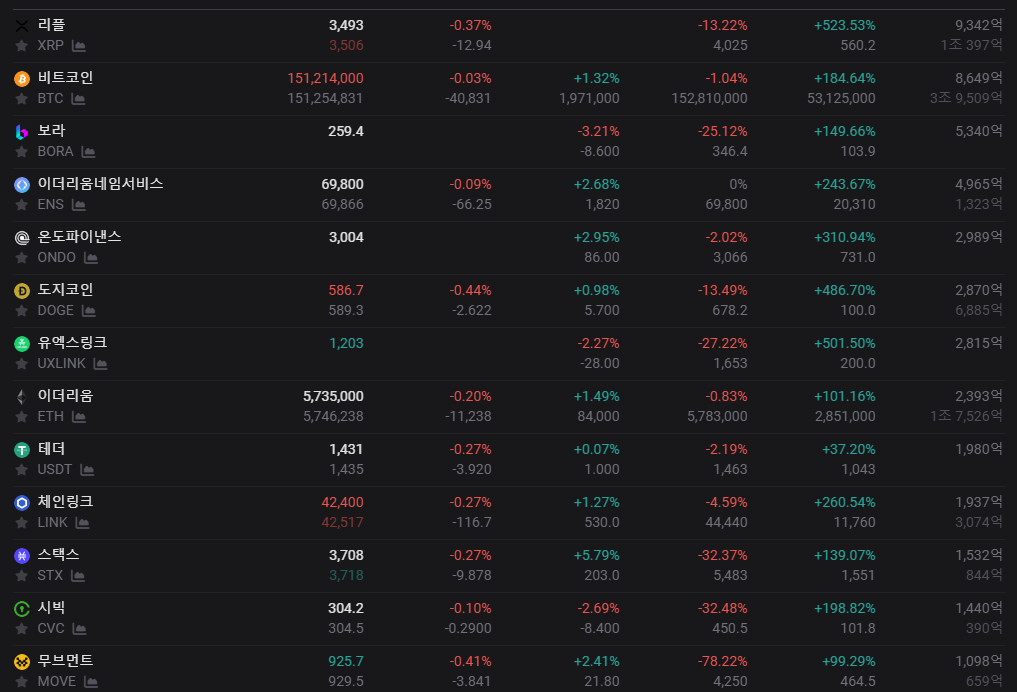1017x692 pixels.
Task: Open the chart icon next to USDT
Action: pyautogui.click(x=87, y=470)
